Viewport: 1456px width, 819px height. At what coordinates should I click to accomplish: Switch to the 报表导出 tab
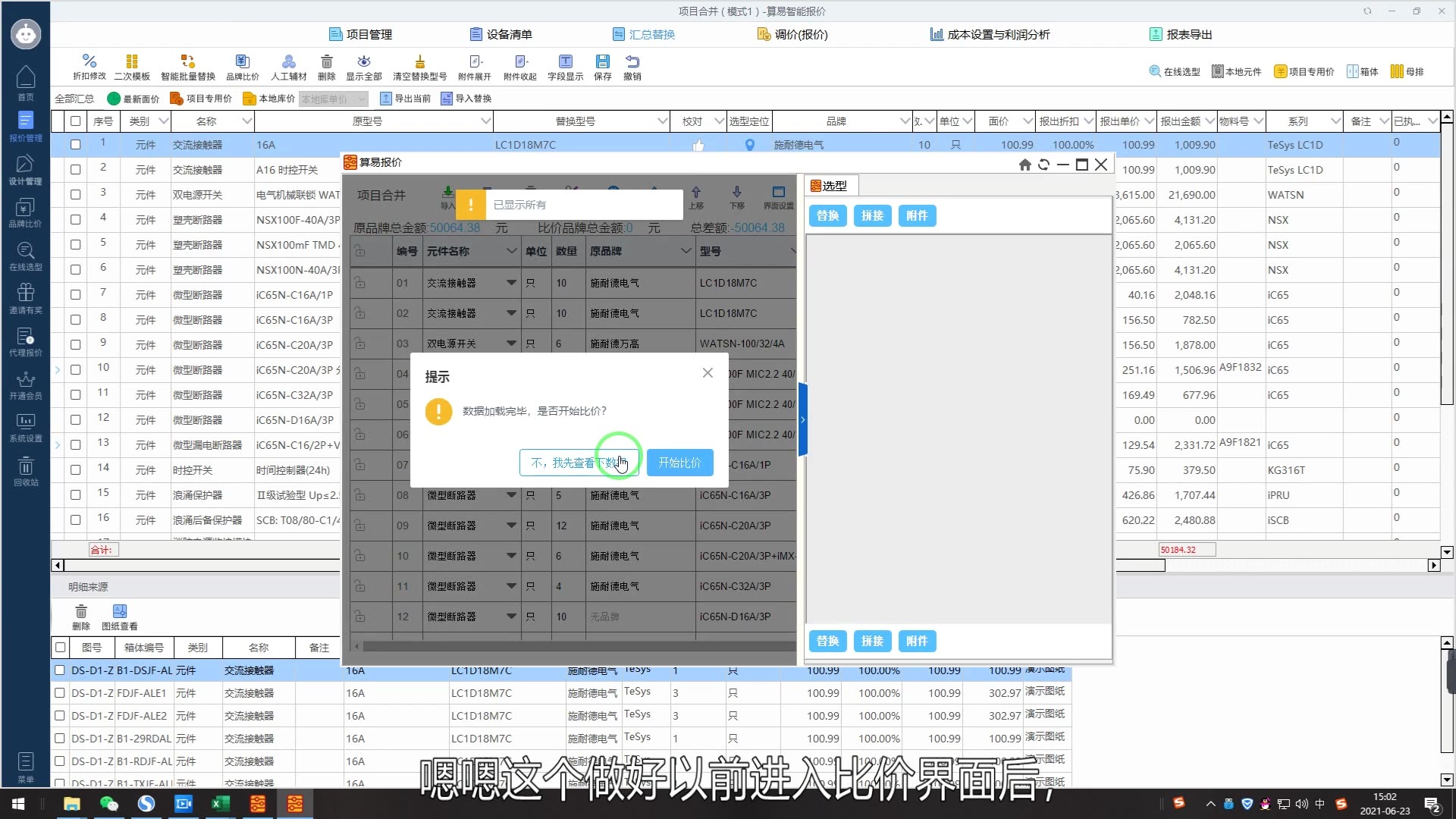pyautogui.click(x=1181, y=34)
